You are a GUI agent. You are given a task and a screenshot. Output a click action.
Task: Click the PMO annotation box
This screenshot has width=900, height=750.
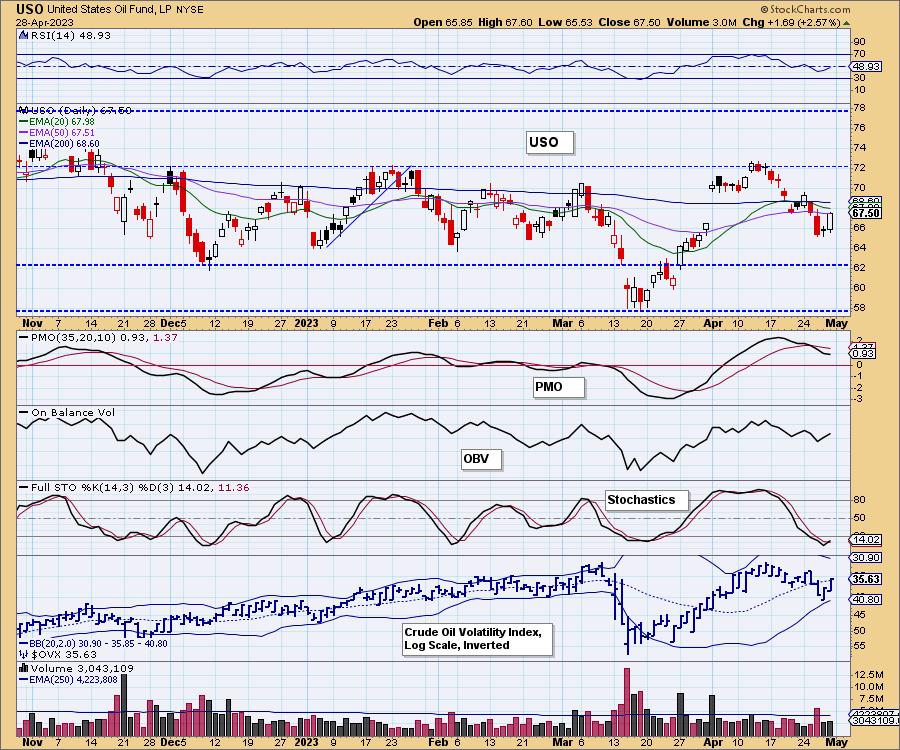(x=559, y=387)
